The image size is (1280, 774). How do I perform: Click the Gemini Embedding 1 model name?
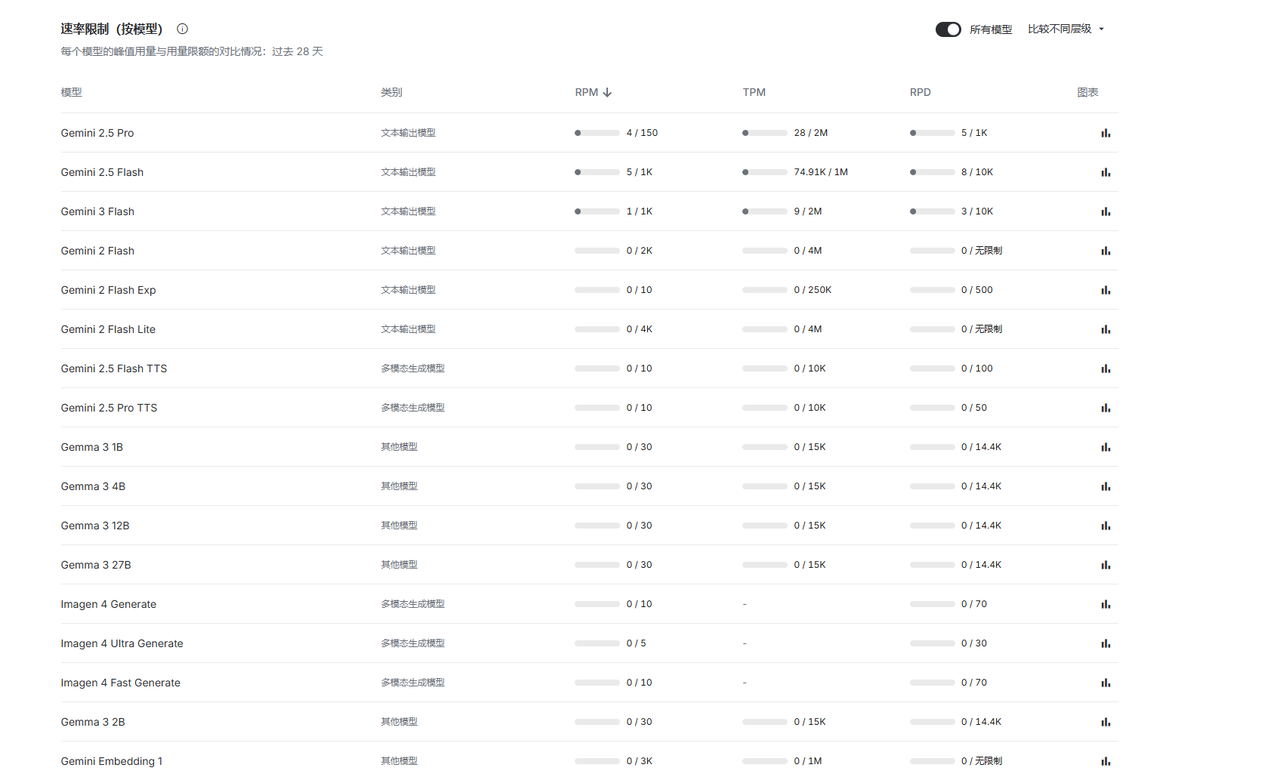pyautogui.click(x=111, y=761)
